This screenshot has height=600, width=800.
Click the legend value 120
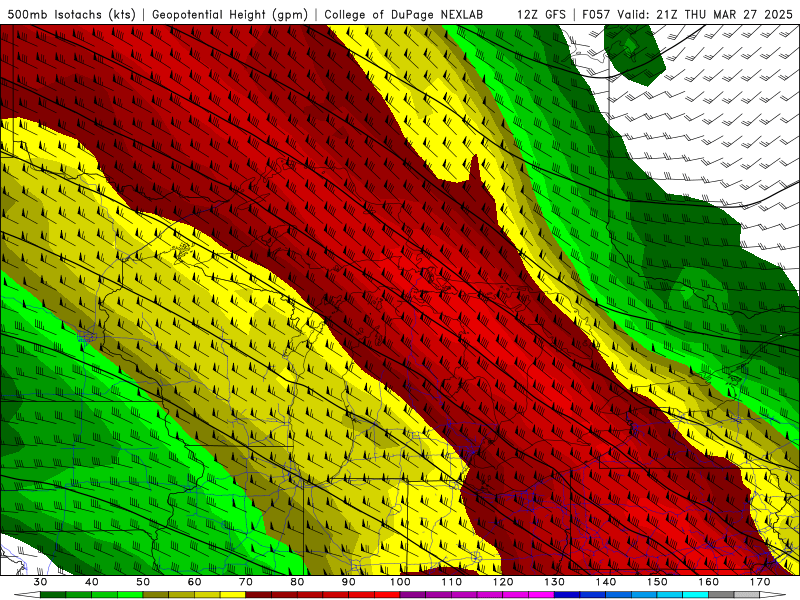click(x=503, y=582)
